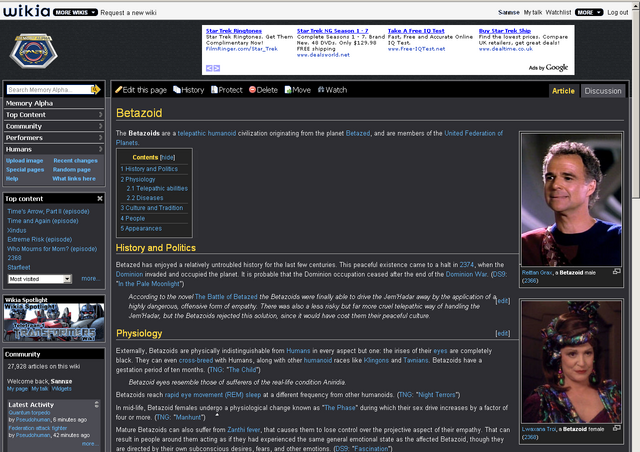The image size is (640, 452).
Task: Switch to the Discussion tab
Action: coord(603,91)
